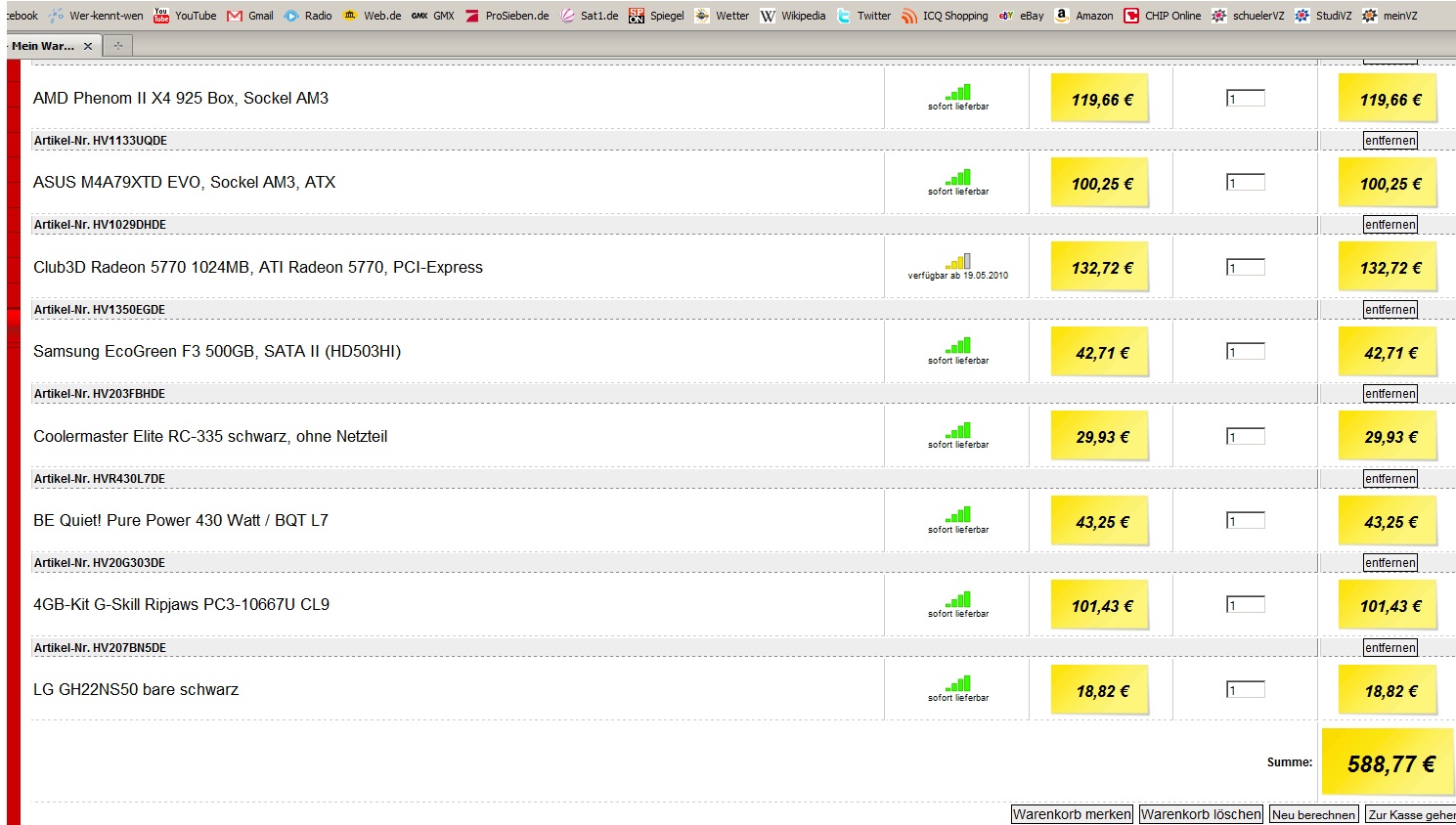Click Warenkorb merken button
This screenshot has height=825, width=1456.
(1072, 814)
